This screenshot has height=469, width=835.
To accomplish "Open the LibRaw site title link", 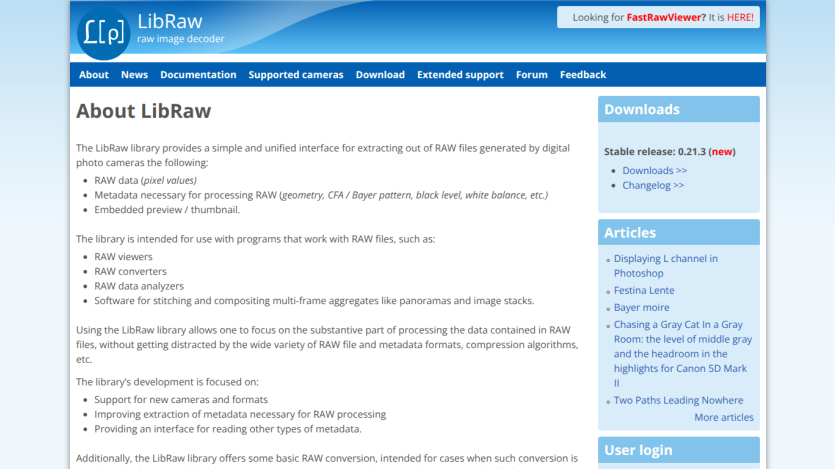I will tap(169, 21).
